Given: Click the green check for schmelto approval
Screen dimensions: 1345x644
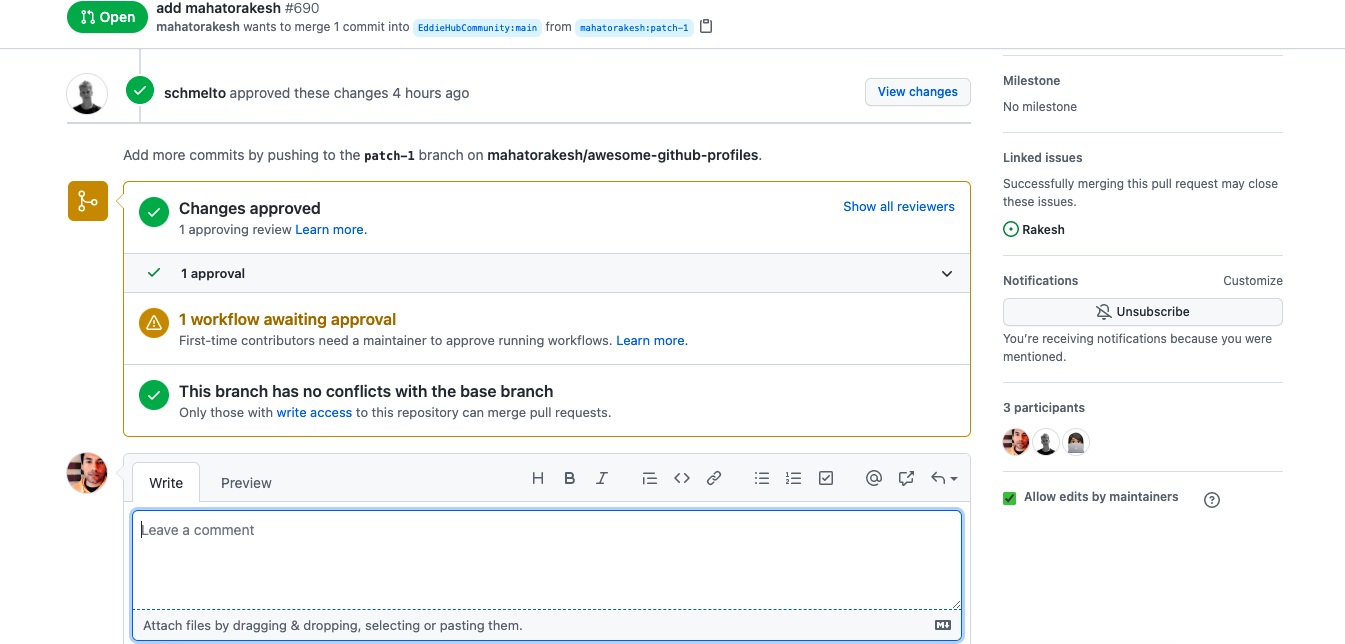Looking at the screenshot, I should coord(140,90).
